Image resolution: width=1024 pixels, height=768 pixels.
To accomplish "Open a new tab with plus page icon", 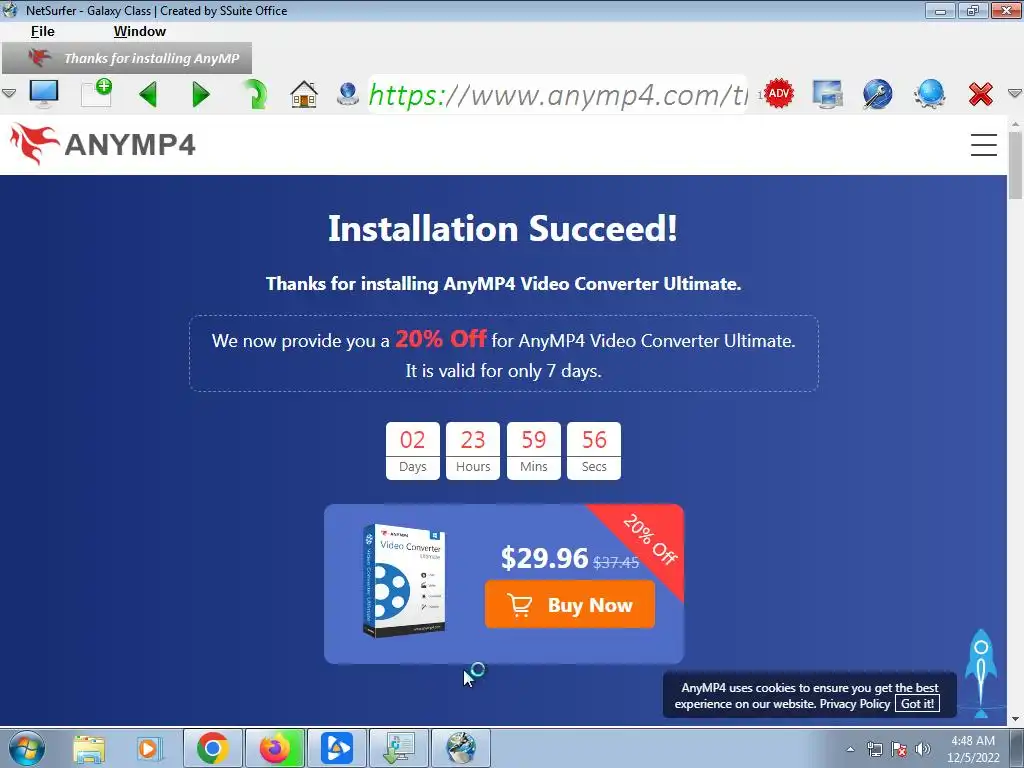I will (97, 93).
